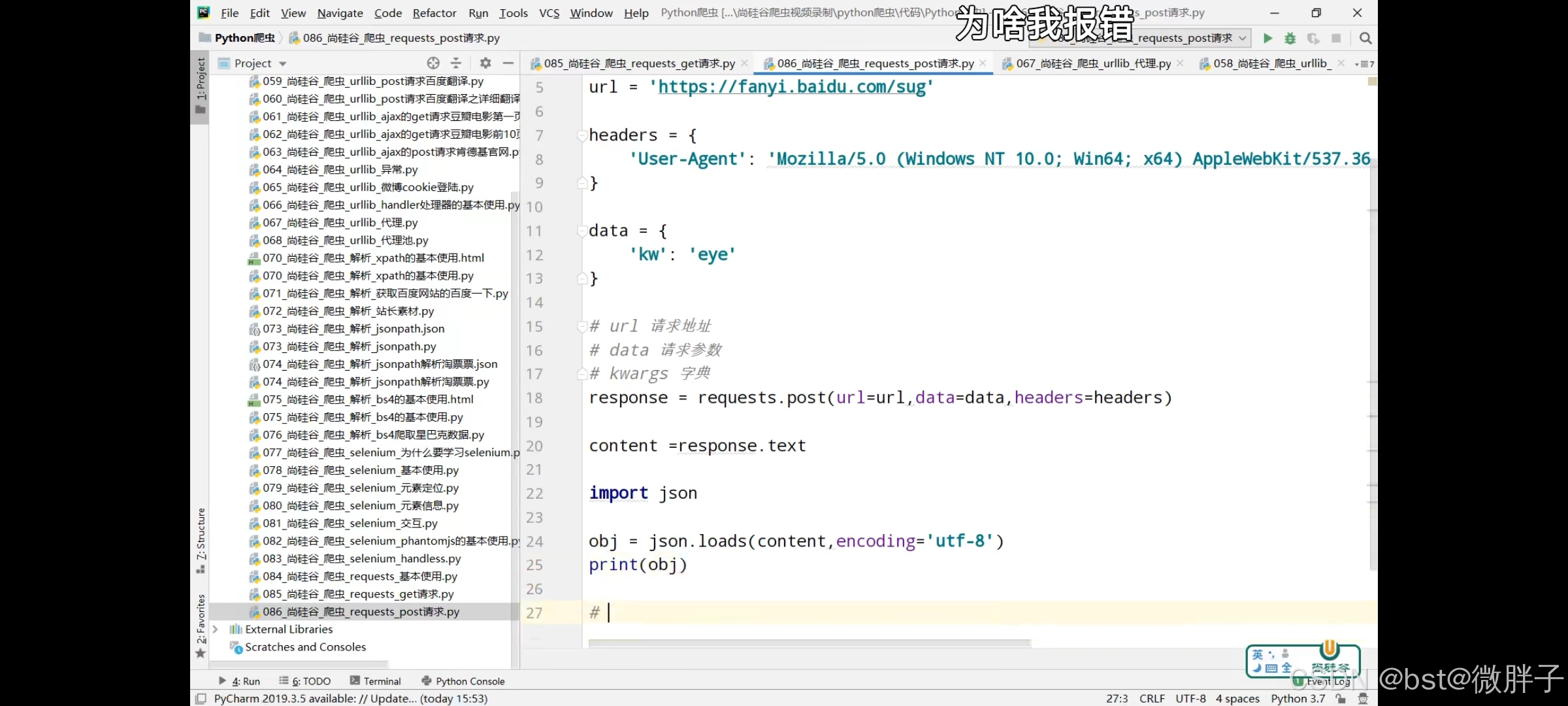
Task: Click the fanyi.baidu.com/sug URL link
Action: 791,87
